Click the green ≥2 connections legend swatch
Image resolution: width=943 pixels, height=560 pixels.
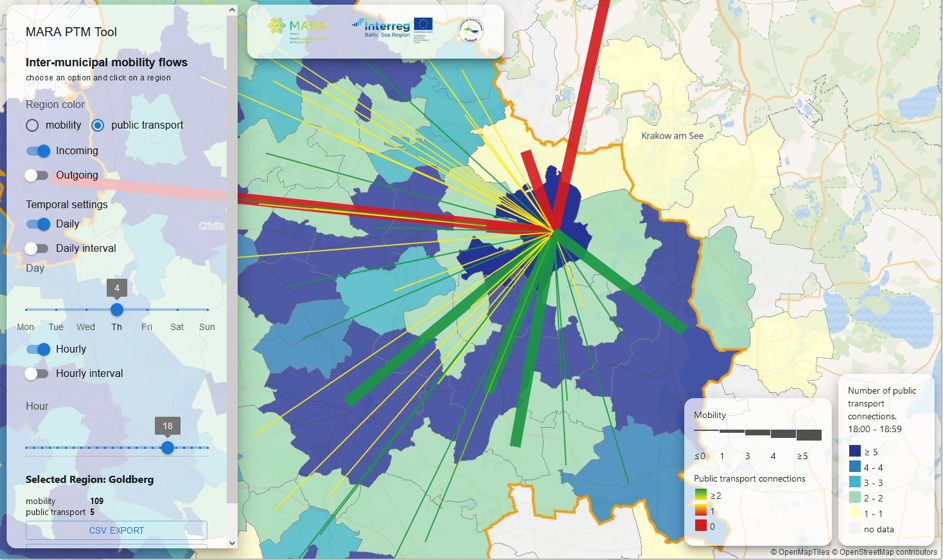701,494
